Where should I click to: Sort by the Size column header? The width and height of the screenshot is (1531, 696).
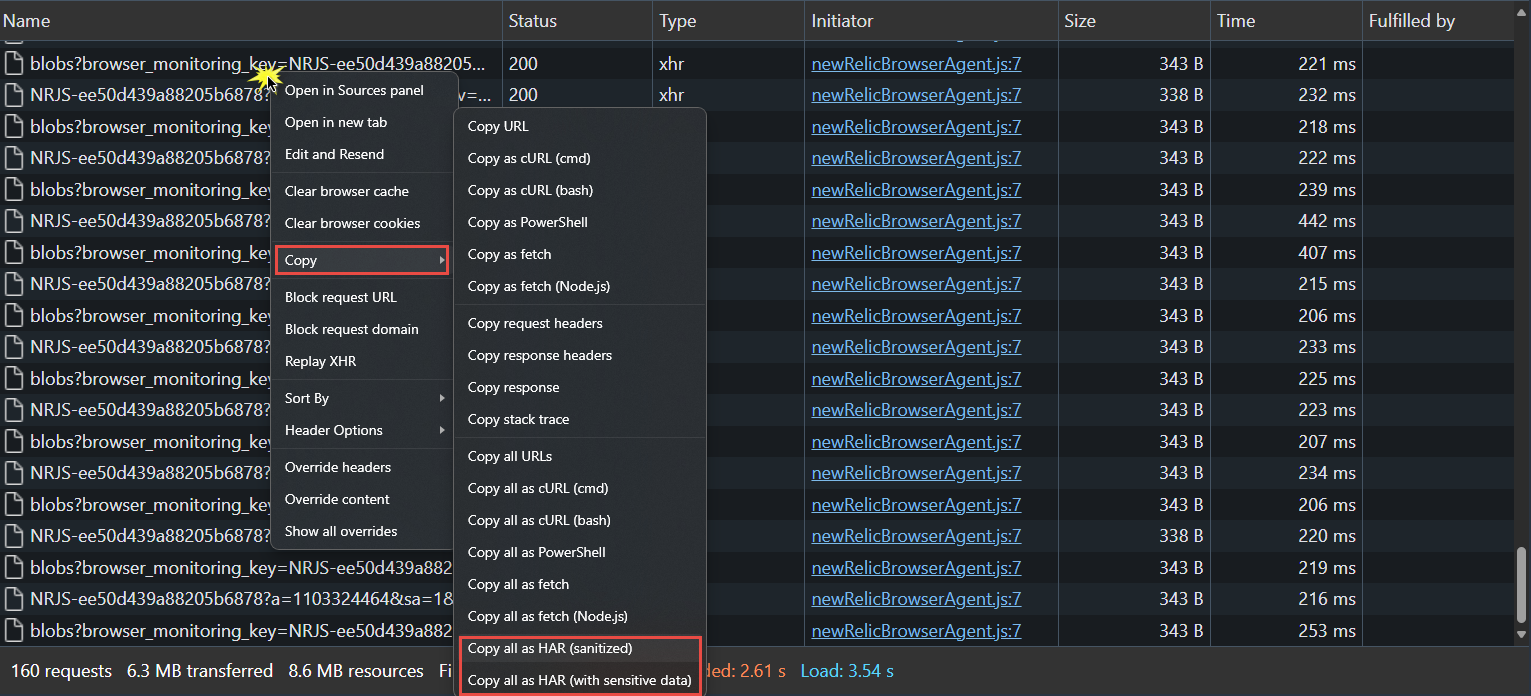(x=1080, y=20)
